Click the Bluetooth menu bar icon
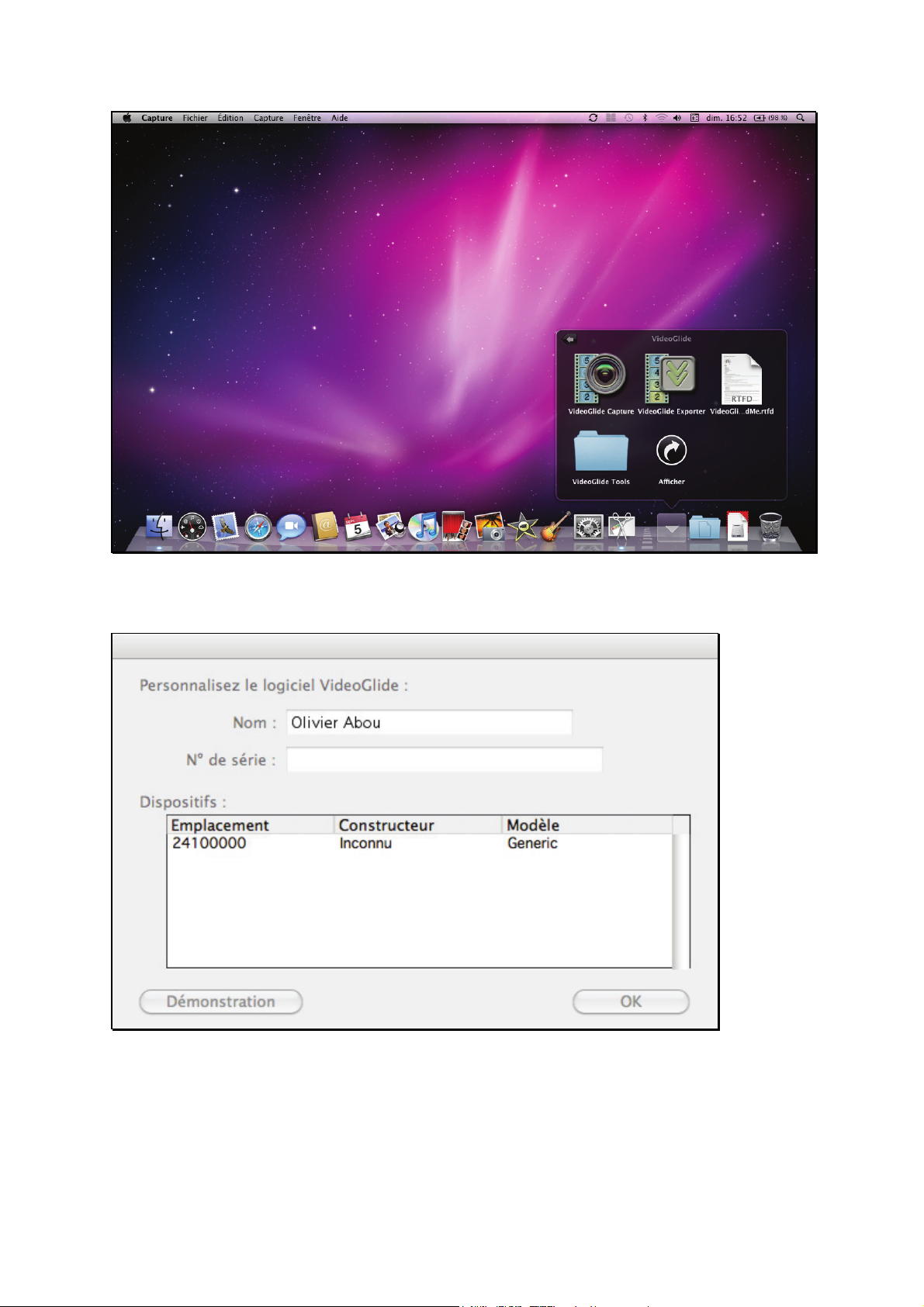Viewport: 924px width, 1307px height. (645, 118)
